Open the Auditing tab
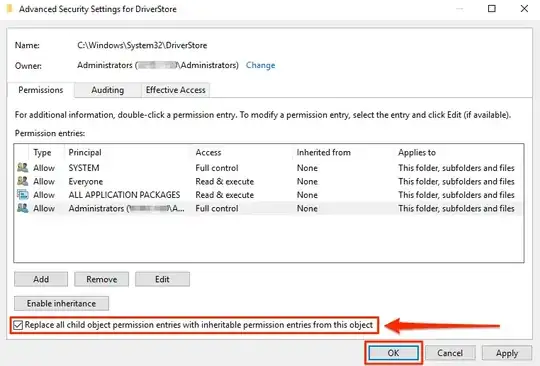This screenshot has height=366, width=540. pyautogui.click(x=107, y=90)
